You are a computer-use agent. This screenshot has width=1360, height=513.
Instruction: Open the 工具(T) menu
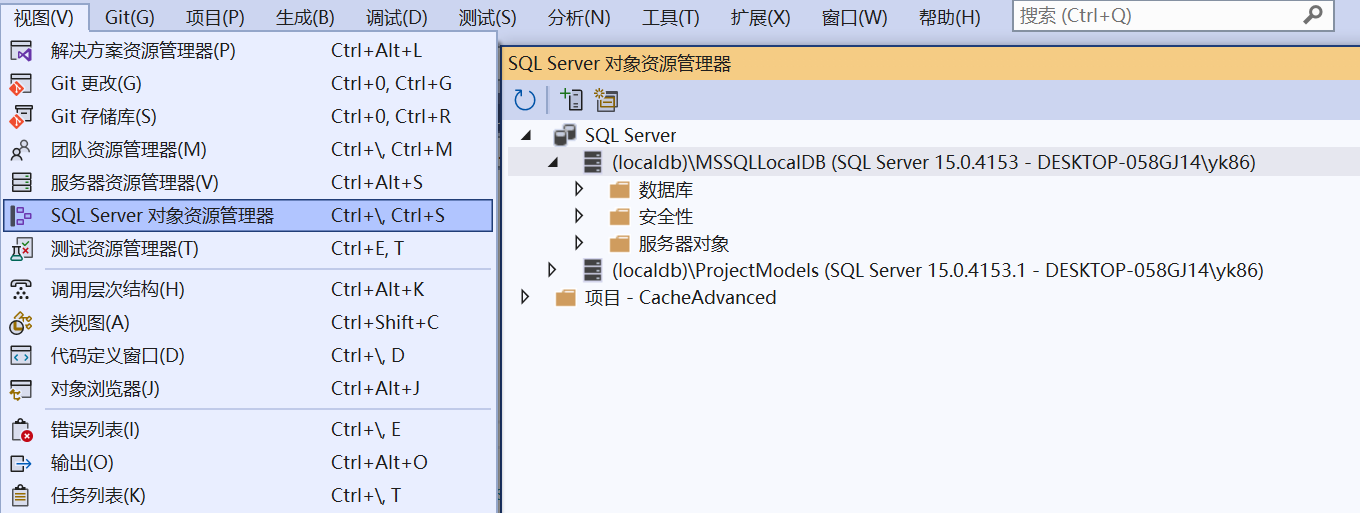(670, 17)
